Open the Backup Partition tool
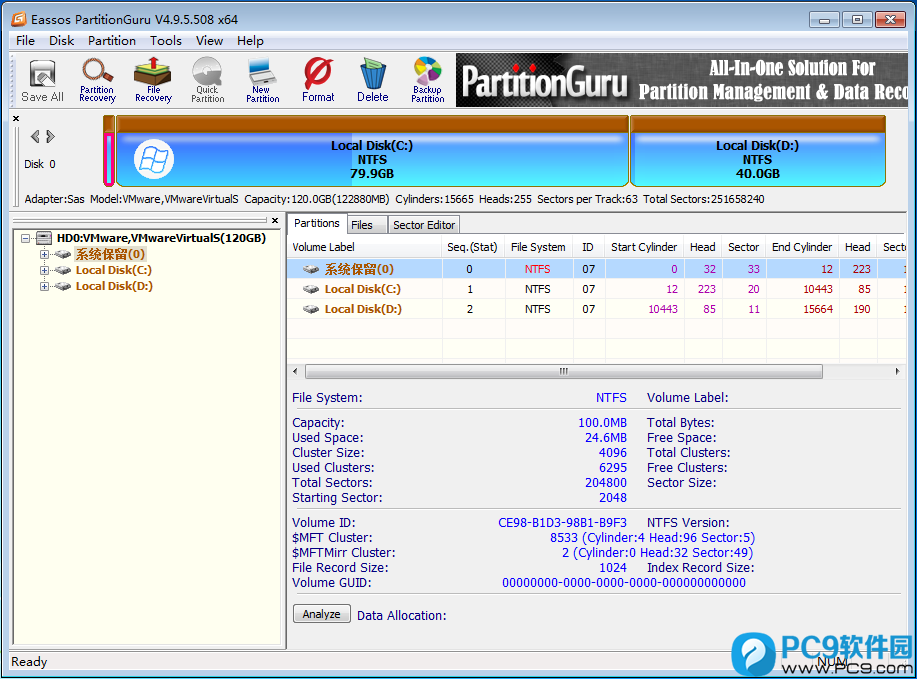This screenshot has width=917, height=679. [x=428, y=81]
